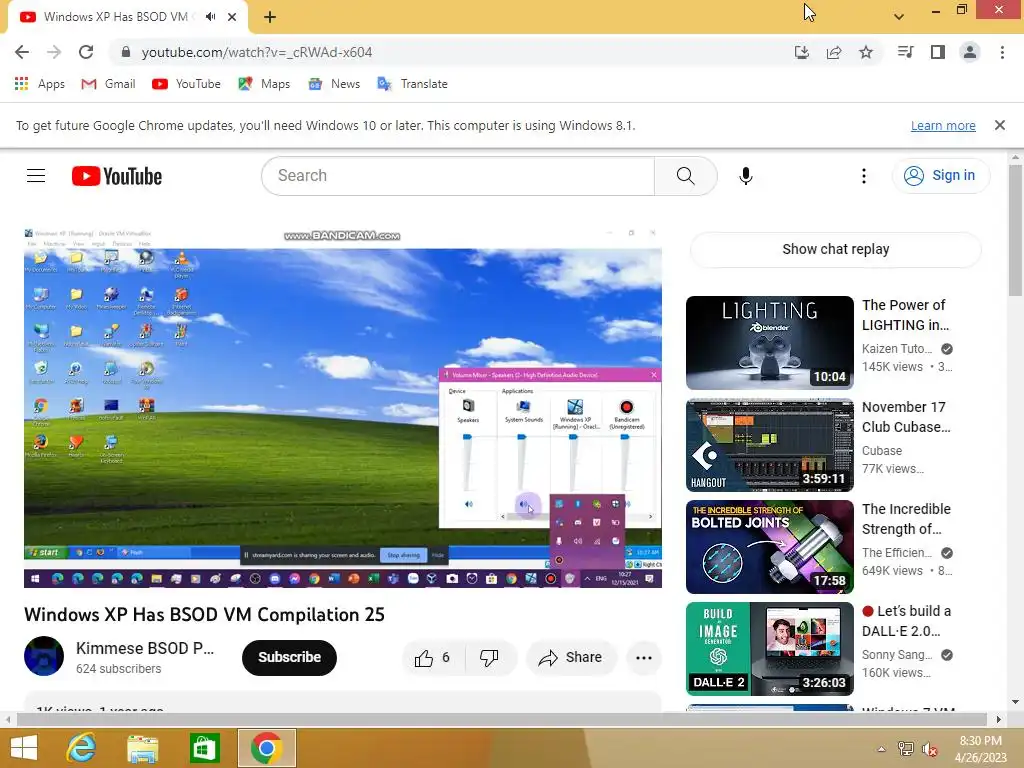Open the Chrome profile avatar
This screenshot has width=1024, height=768.
(970, 52)
